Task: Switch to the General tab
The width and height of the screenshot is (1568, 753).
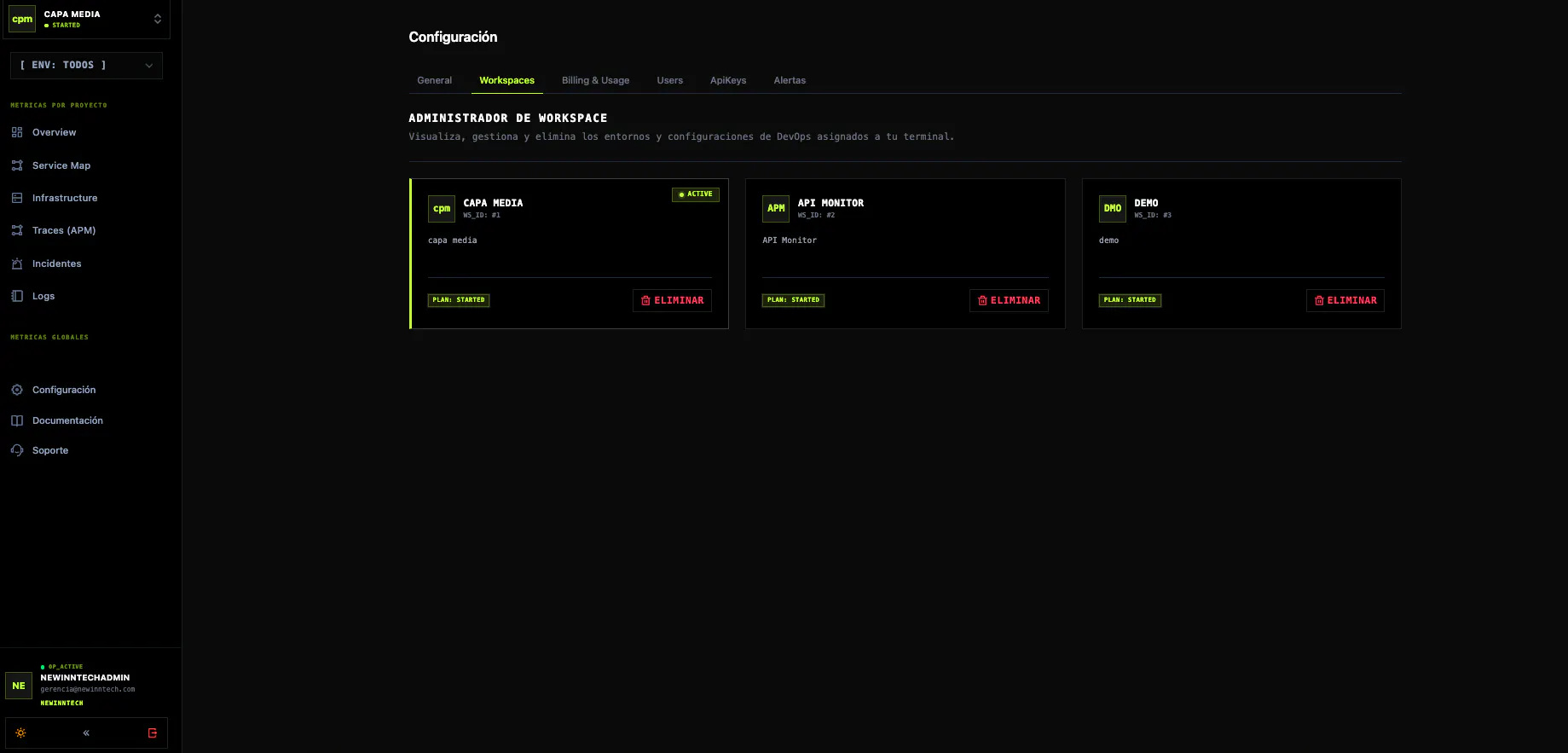Action: coord(435,80)
